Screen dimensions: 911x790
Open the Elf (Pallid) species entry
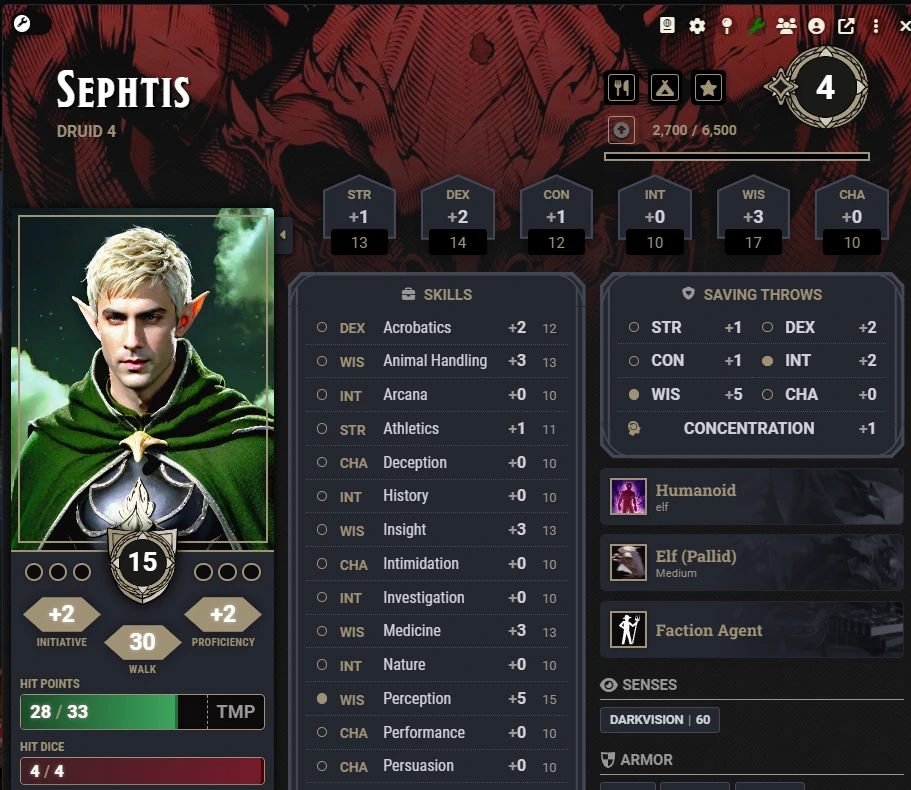(751, 563)
